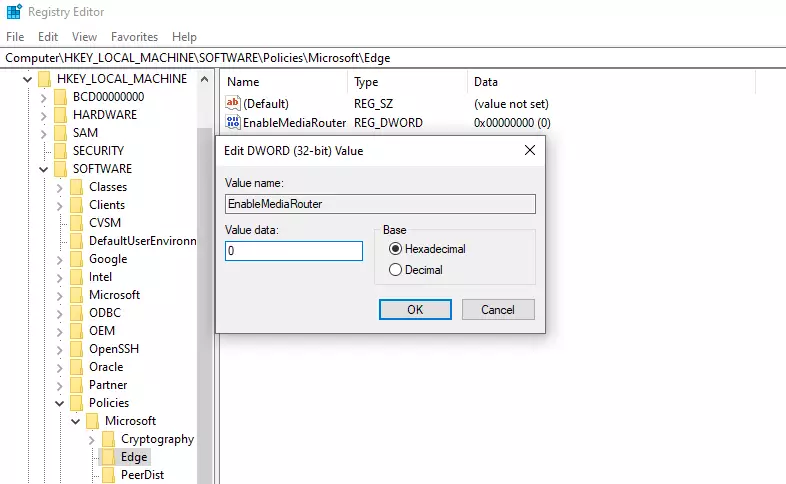Click the Clients folder icon
Image resolution: width=786 pixels, height=484 pixels.
pos(77,205)
